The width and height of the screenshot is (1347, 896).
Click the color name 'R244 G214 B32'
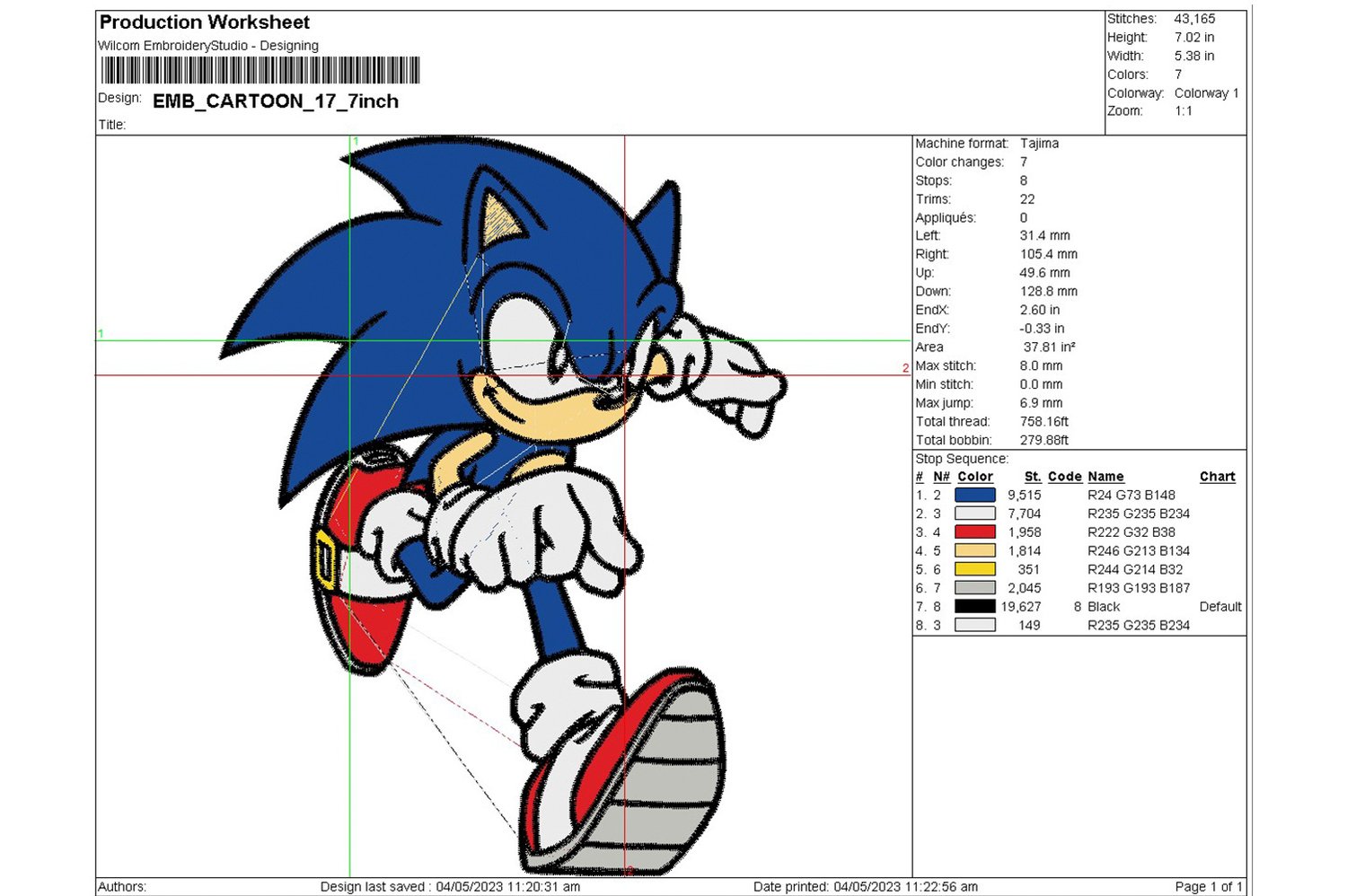coord(1135,569)
